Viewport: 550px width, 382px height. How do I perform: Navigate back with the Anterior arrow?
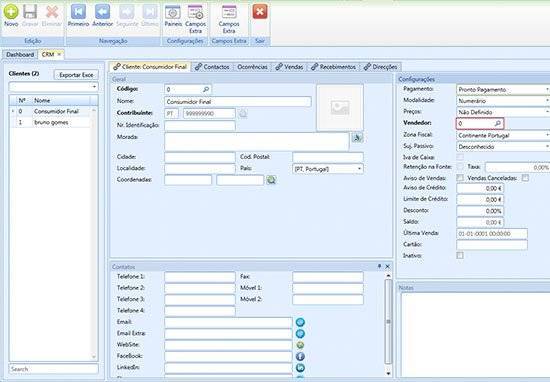coord(102,12)
